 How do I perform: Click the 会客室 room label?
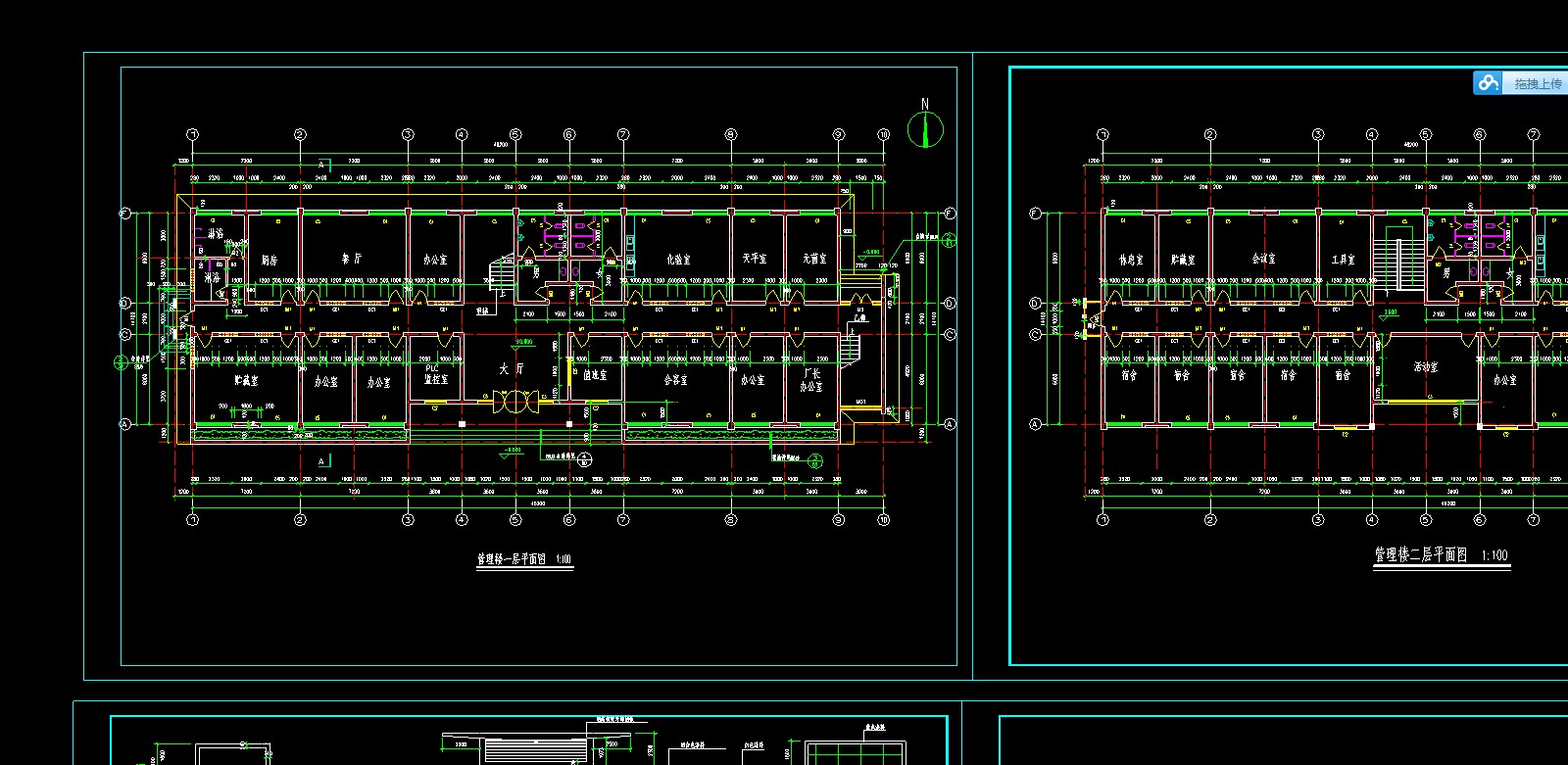tap(675, 379)
